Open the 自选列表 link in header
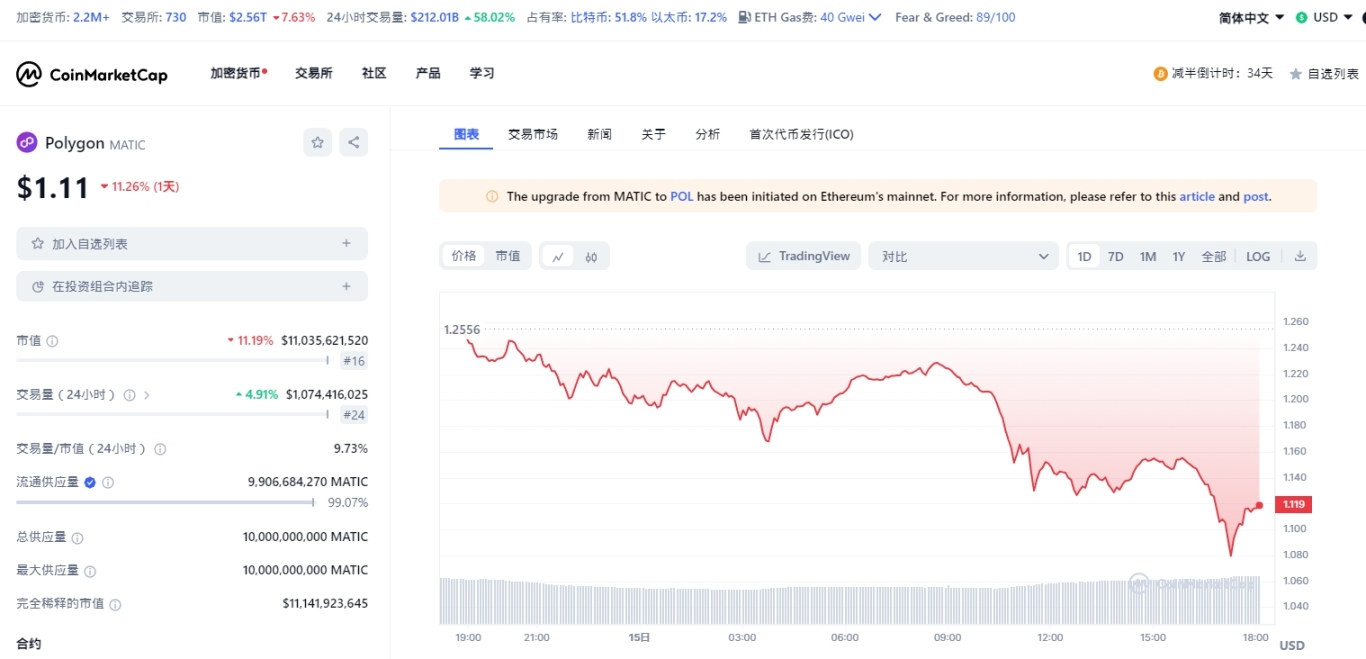Image resolution: width=1366 pixels, height=659 pixels. [1324, 74]
